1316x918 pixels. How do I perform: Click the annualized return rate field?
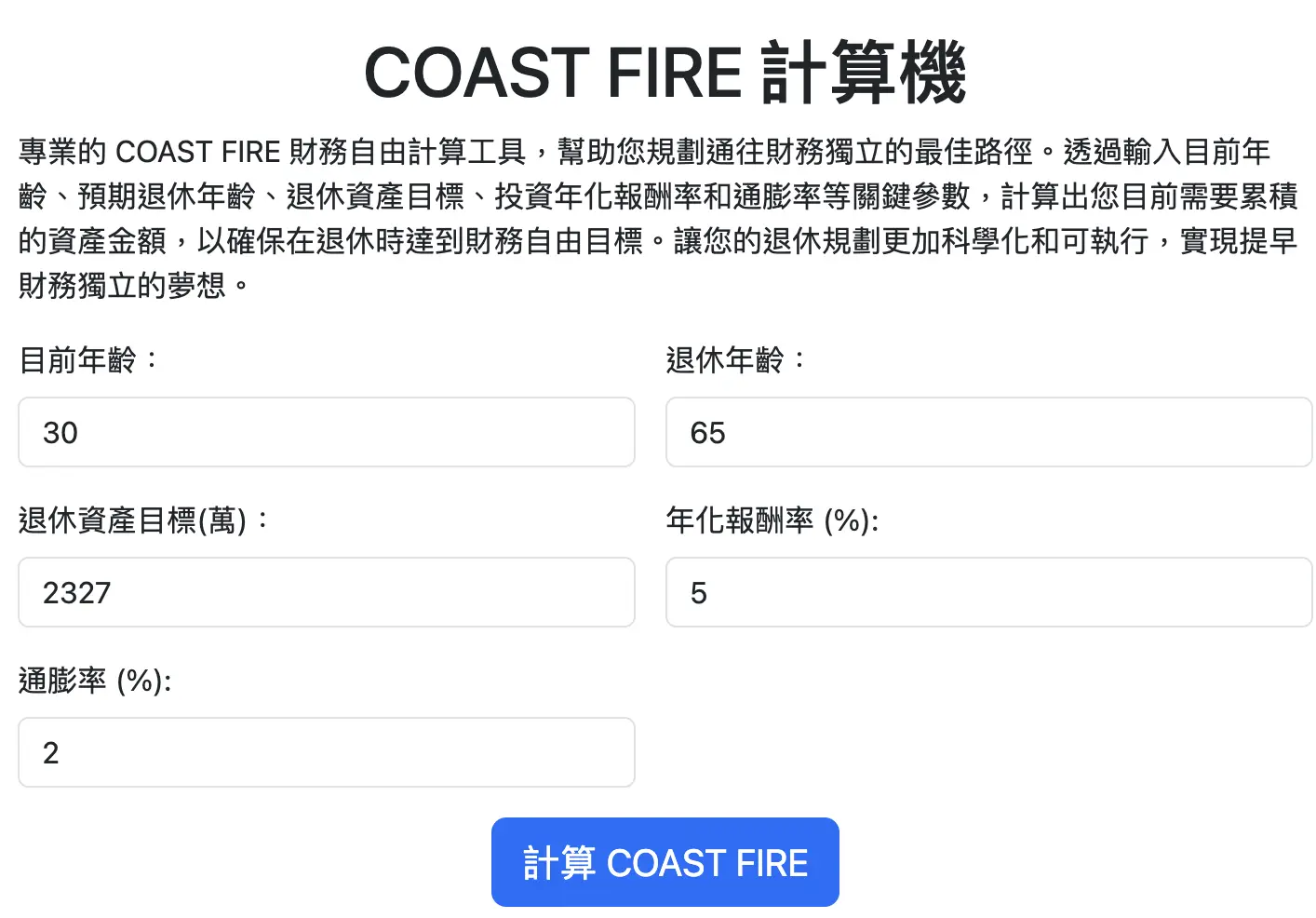(x=988, y=592)
